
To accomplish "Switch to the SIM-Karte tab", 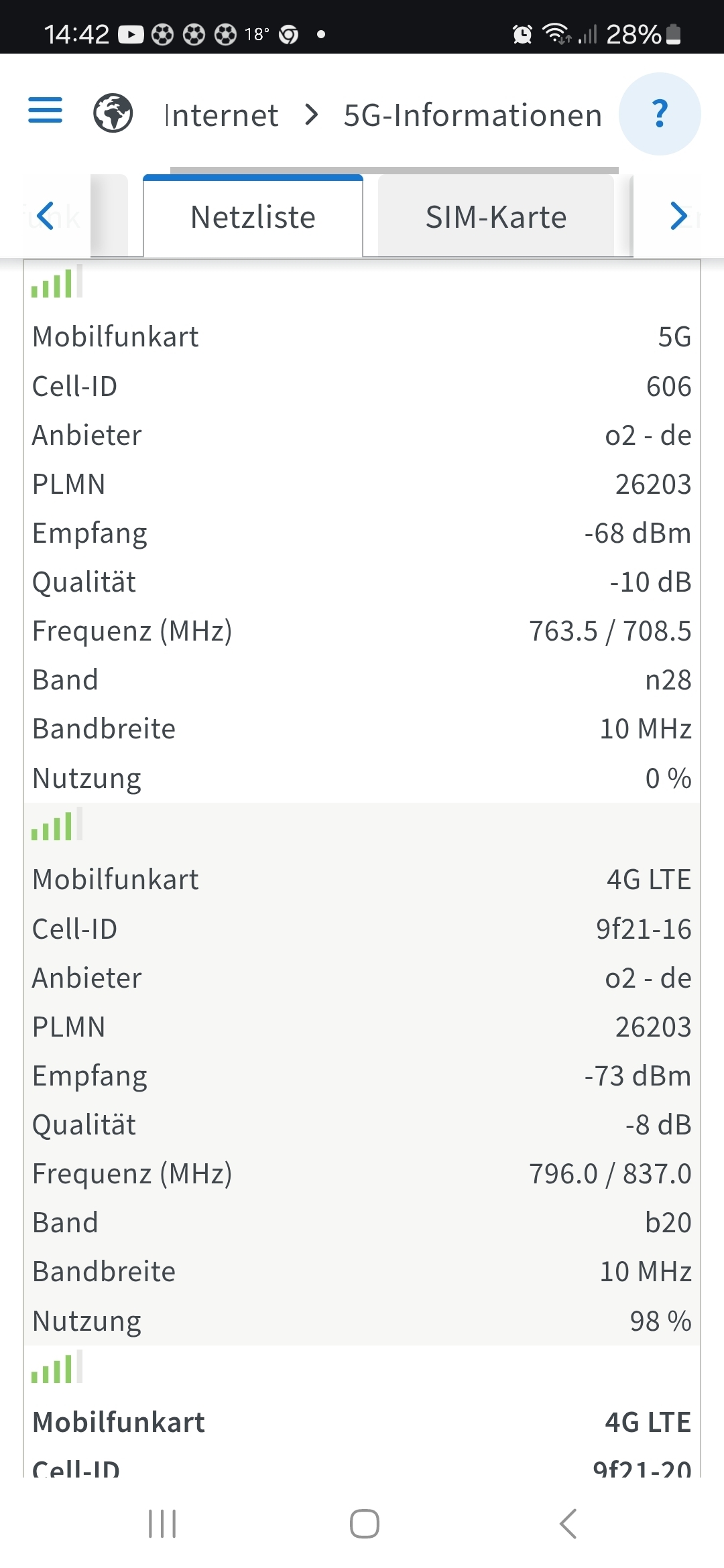I will [496, 217].
